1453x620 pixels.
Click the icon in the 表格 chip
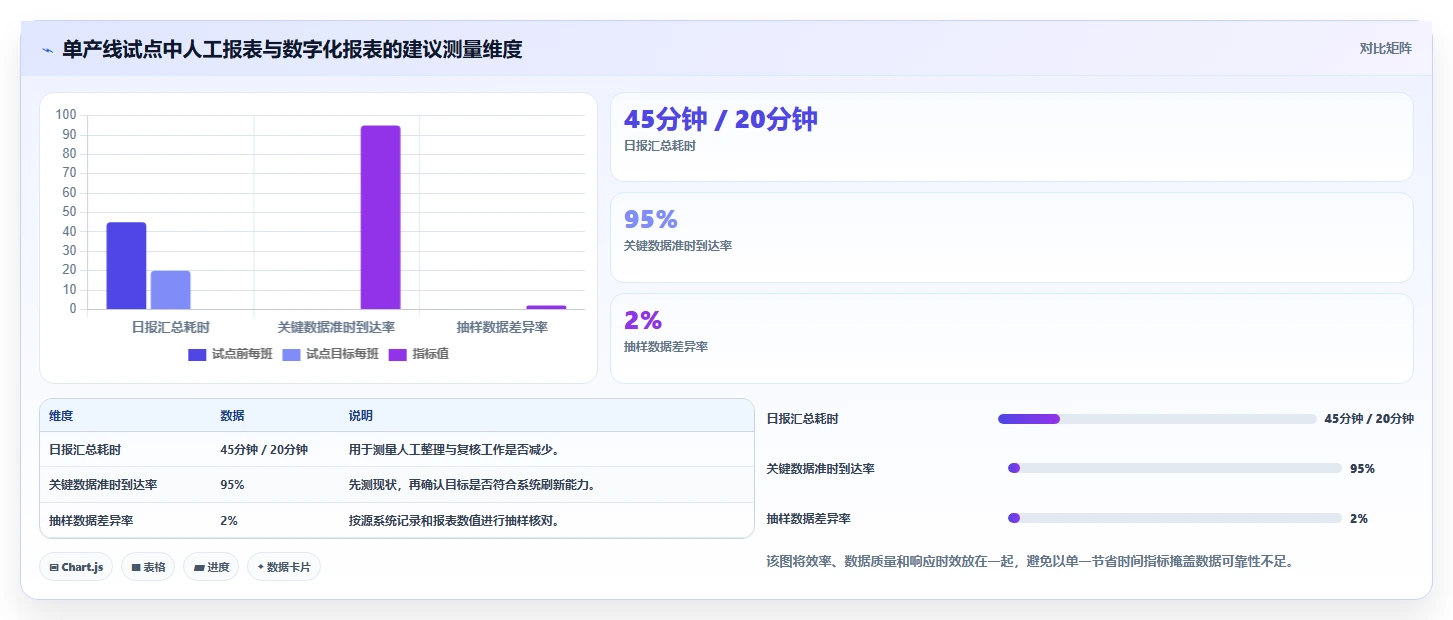pyautogui.click(x=136, y=567)
